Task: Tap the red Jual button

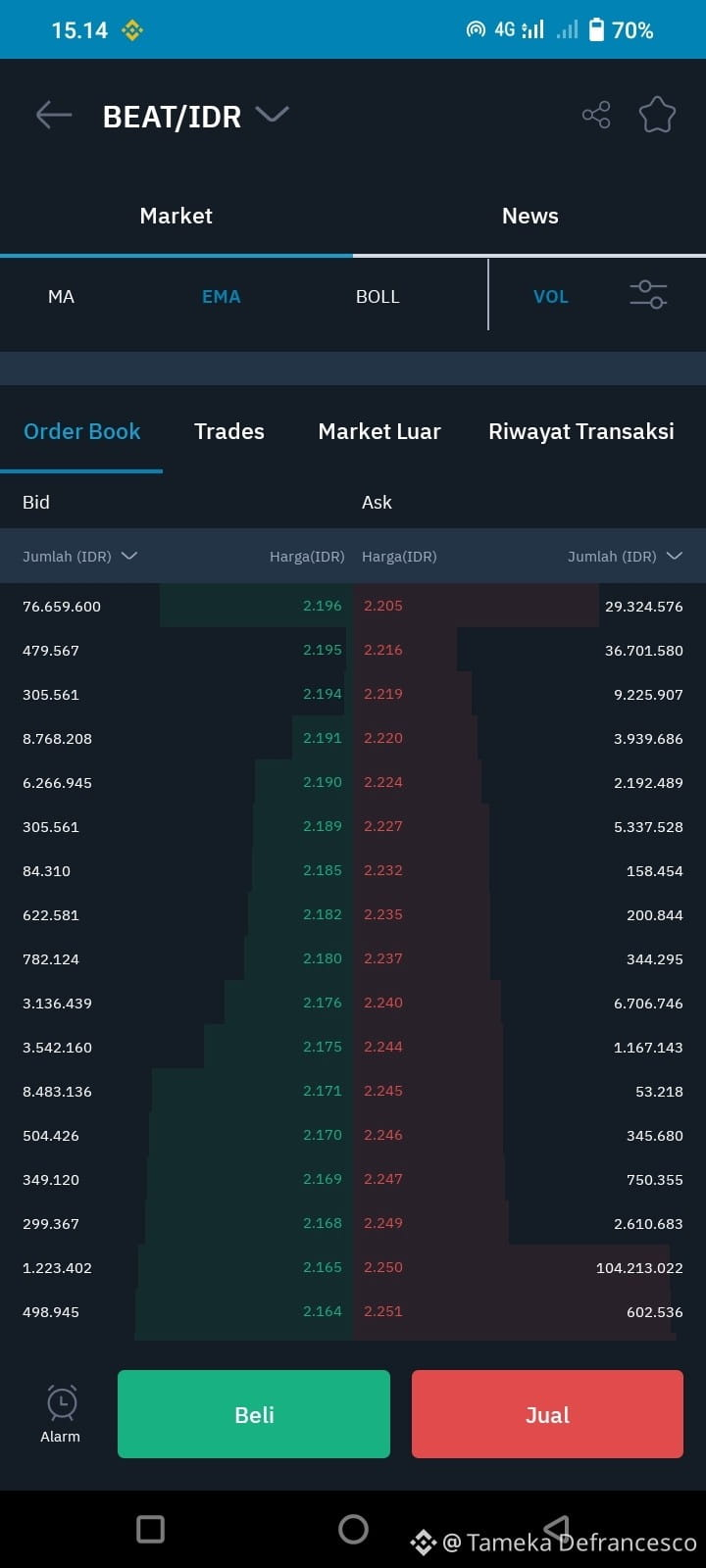Action: pos(547,1414)
